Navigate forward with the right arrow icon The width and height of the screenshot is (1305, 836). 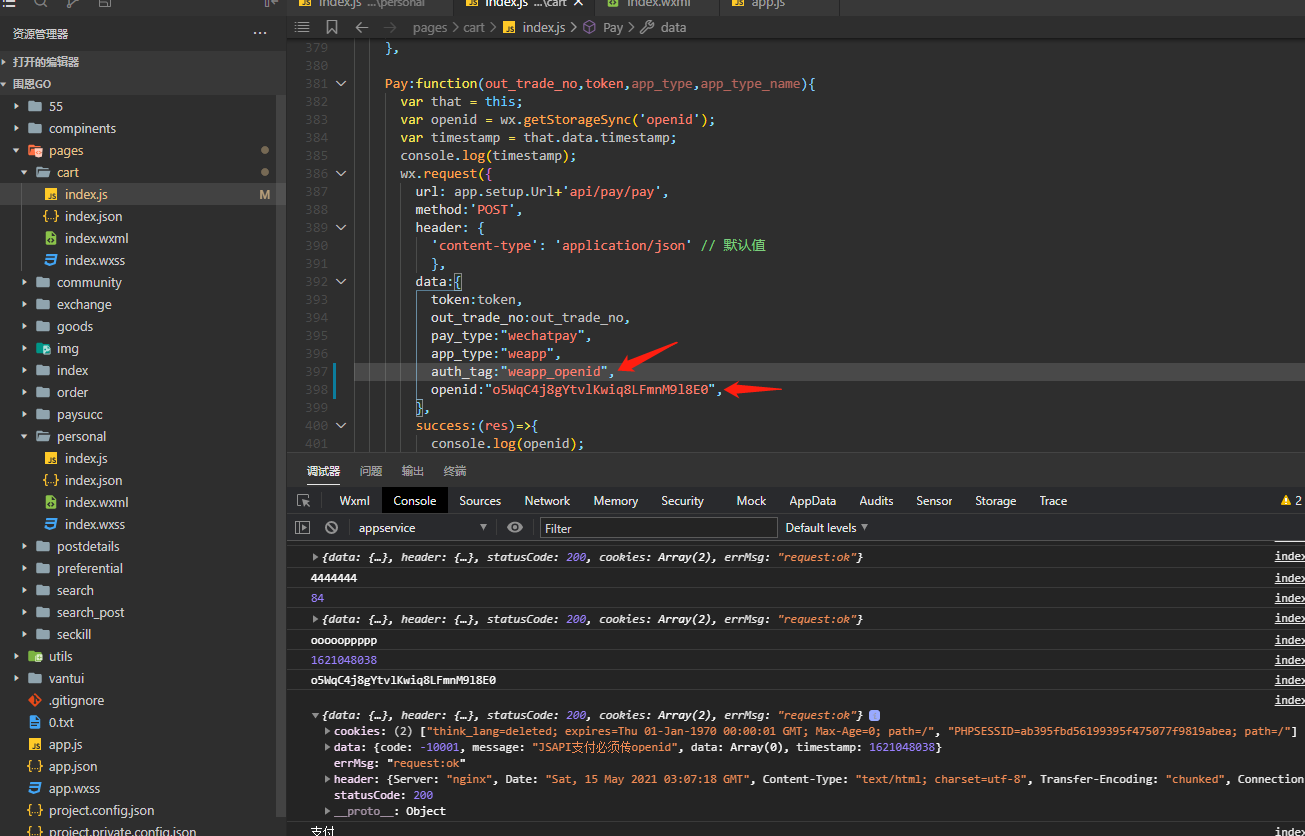pos(390,27)
